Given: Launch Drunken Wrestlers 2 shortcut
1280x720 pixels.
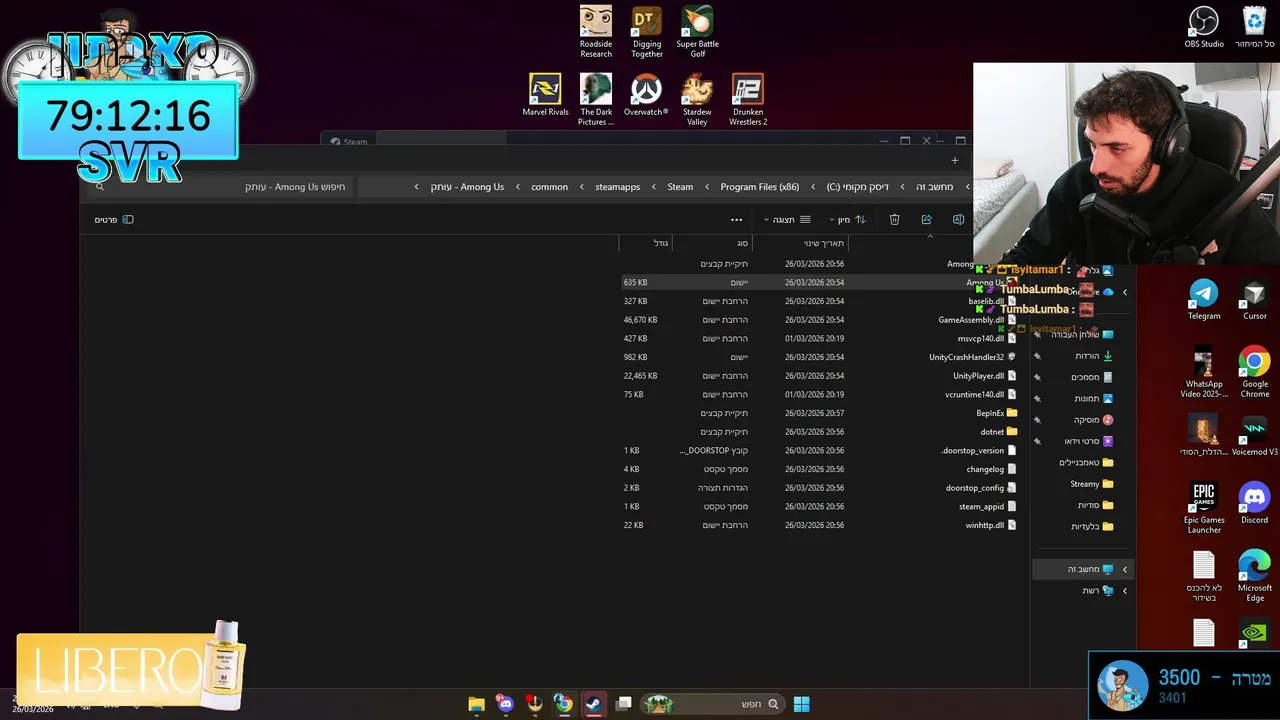Looking at the screenshot, I should coord(748,100).
